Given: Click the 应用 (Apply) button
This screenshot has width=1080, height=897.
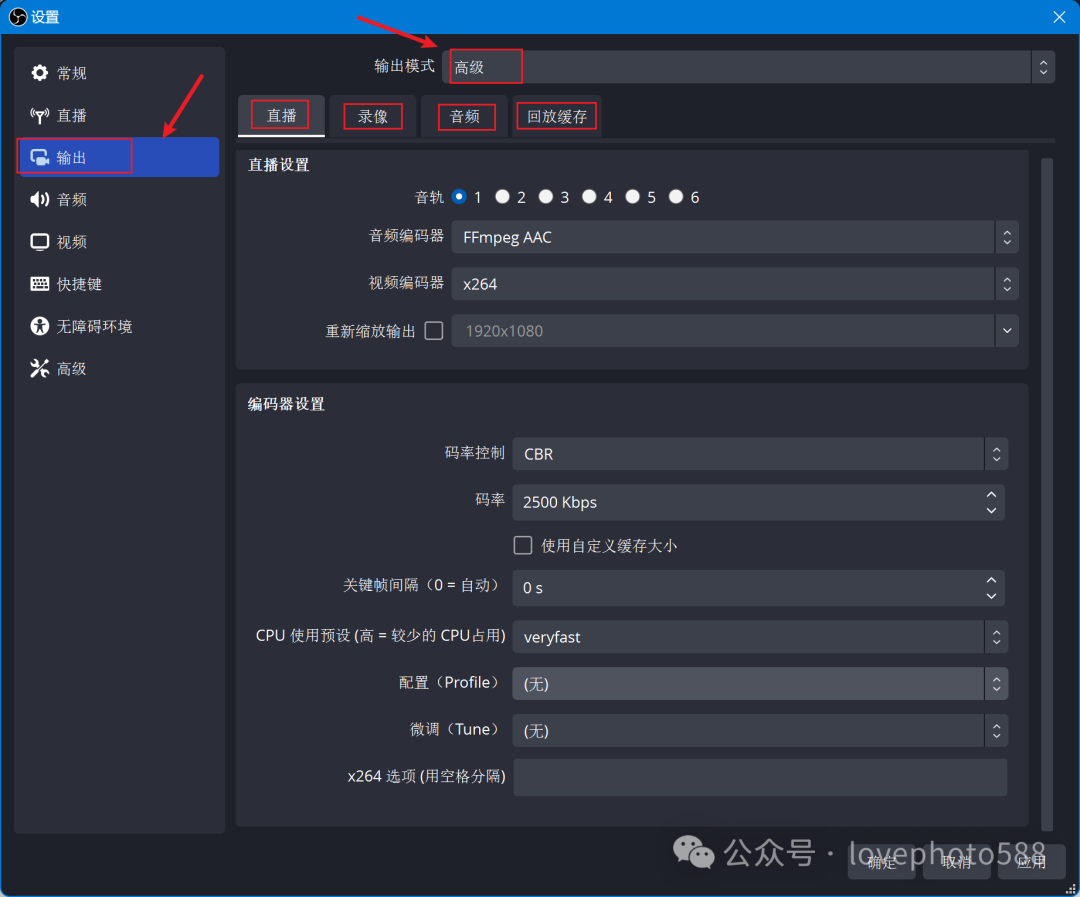Looking at the screenshot, I should coord(1031,862).
